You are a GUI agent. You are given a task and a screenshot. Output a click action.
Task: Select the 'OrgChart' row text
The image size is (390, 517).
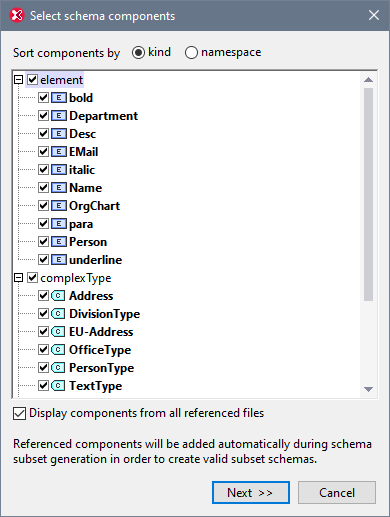(x=94, y=206)
